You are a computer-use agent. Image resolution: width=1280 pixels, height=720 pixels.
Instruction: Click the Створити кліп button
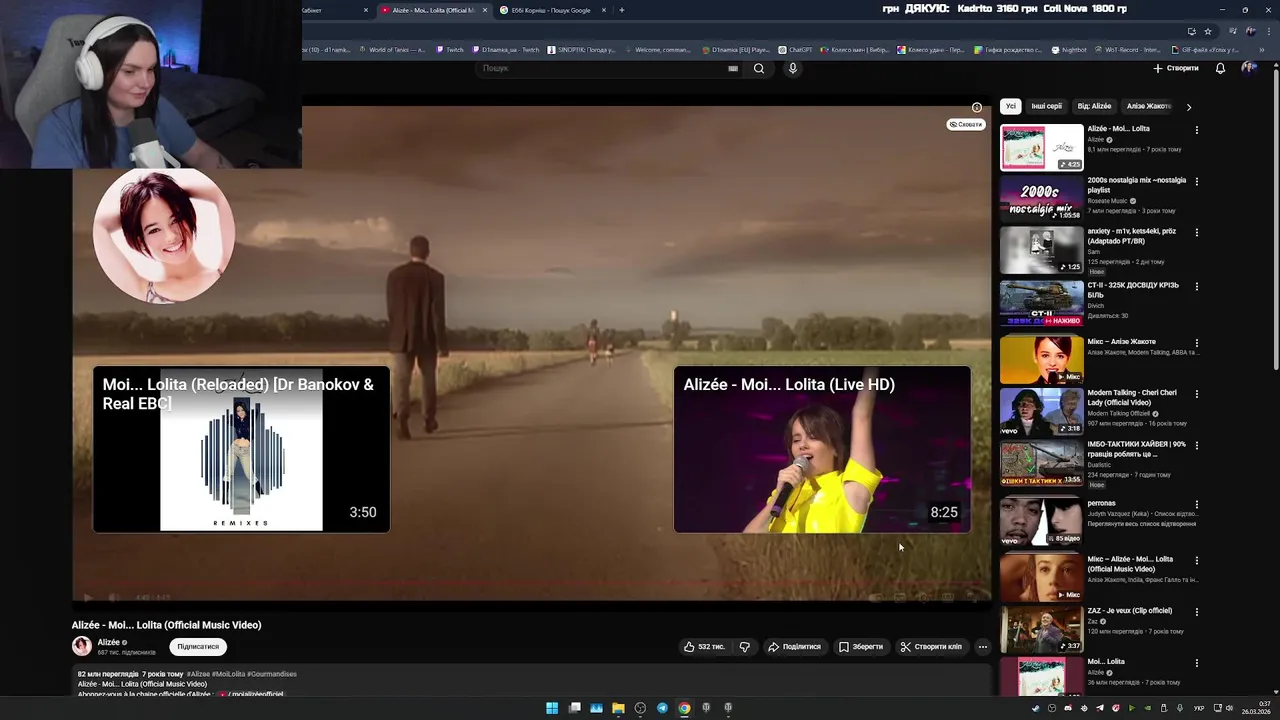[931, 647]
